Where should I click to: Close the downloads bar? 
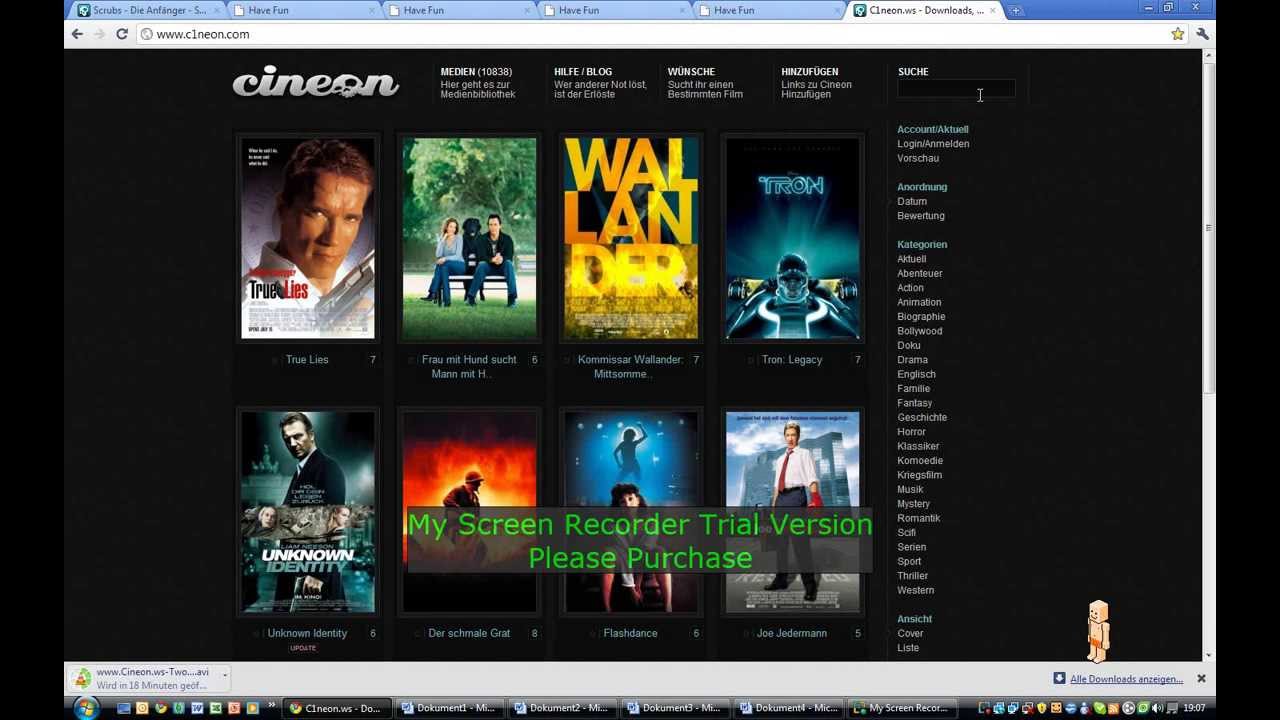point(1201,679)
